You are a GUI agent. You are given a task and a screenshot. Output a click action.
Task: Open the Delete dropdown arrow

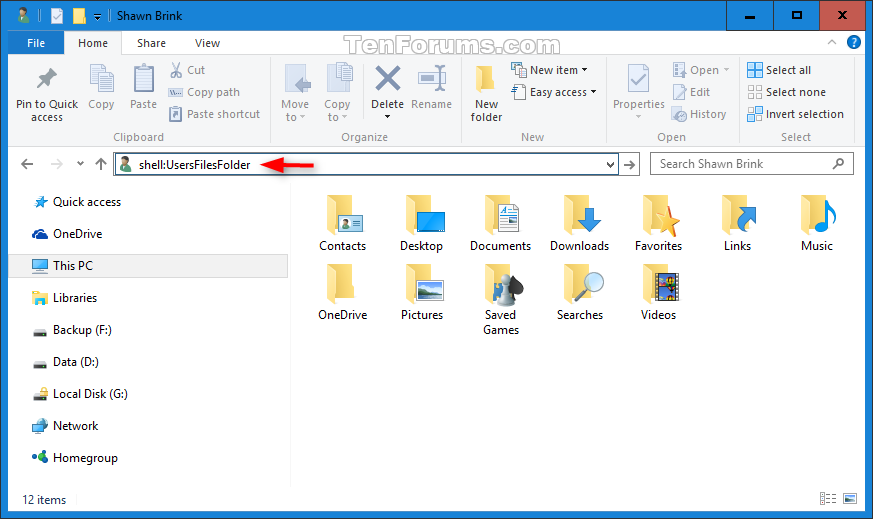[388, 117]
